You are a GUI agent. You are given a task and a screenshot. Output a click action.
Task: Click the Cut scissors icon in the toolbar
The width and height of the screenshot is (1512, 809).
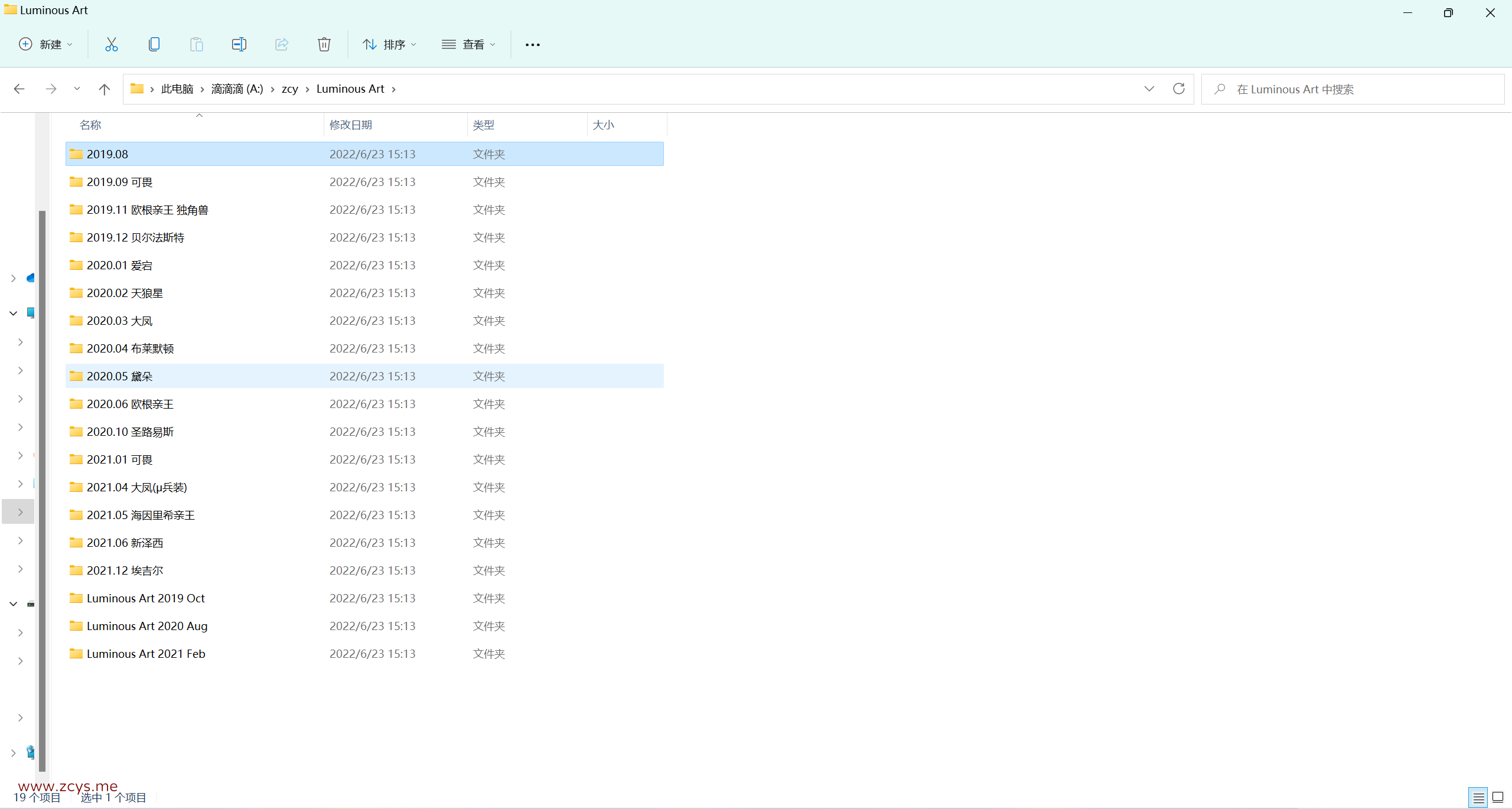point(111,44)
